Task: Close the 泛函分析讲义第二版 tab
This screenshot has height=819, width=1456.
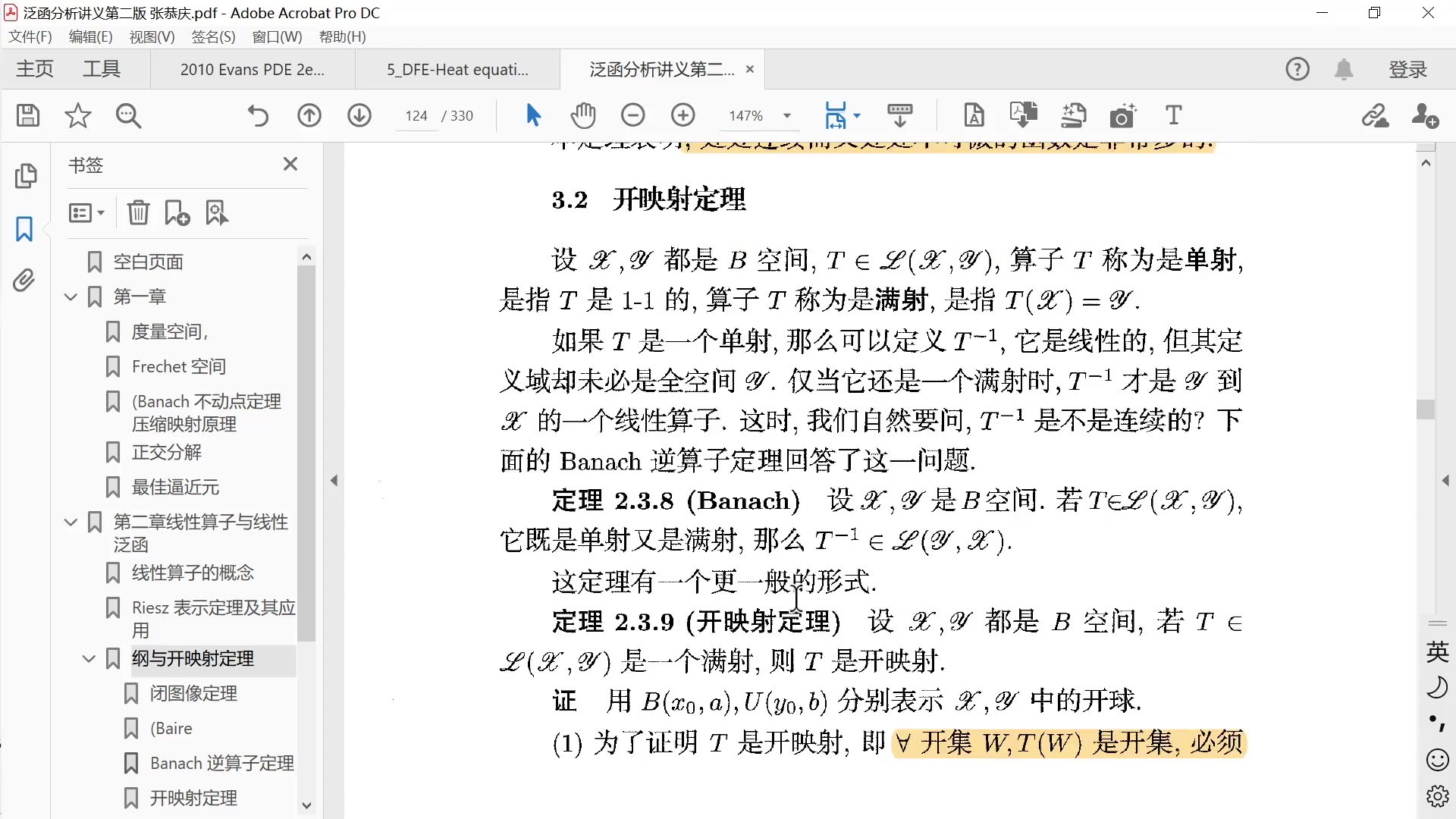Action: tap(750, 69)
